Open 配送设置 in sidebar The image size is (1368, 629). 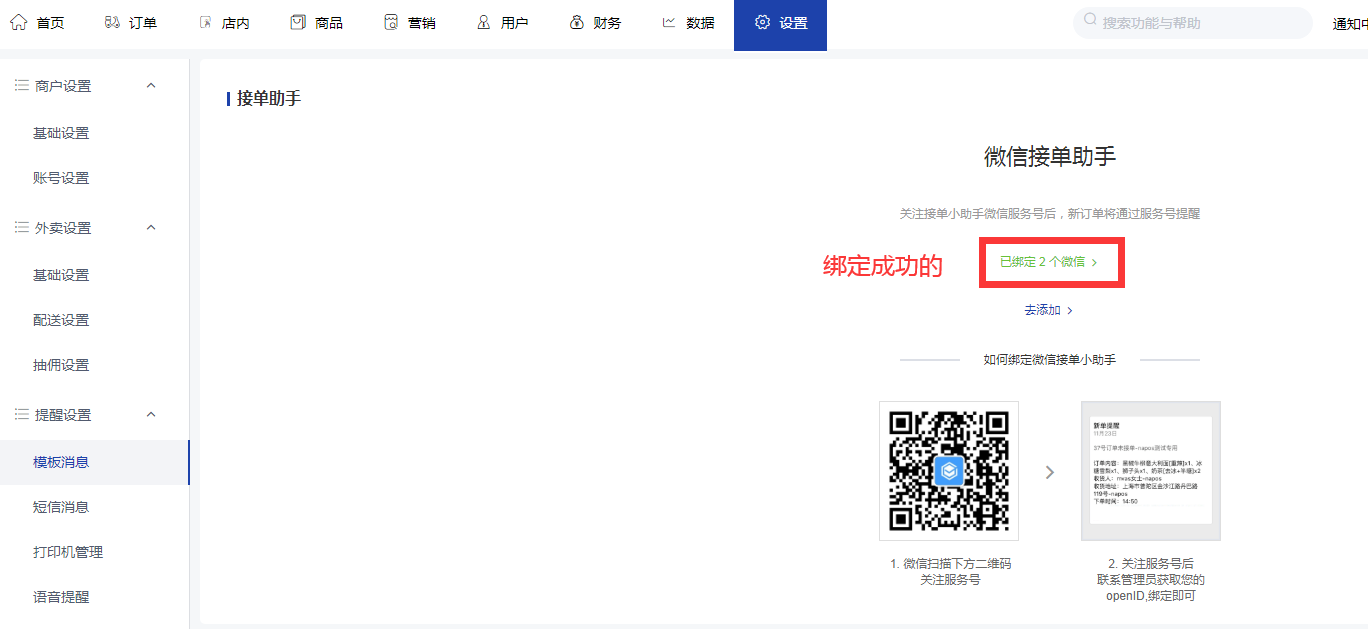point(61,320)
